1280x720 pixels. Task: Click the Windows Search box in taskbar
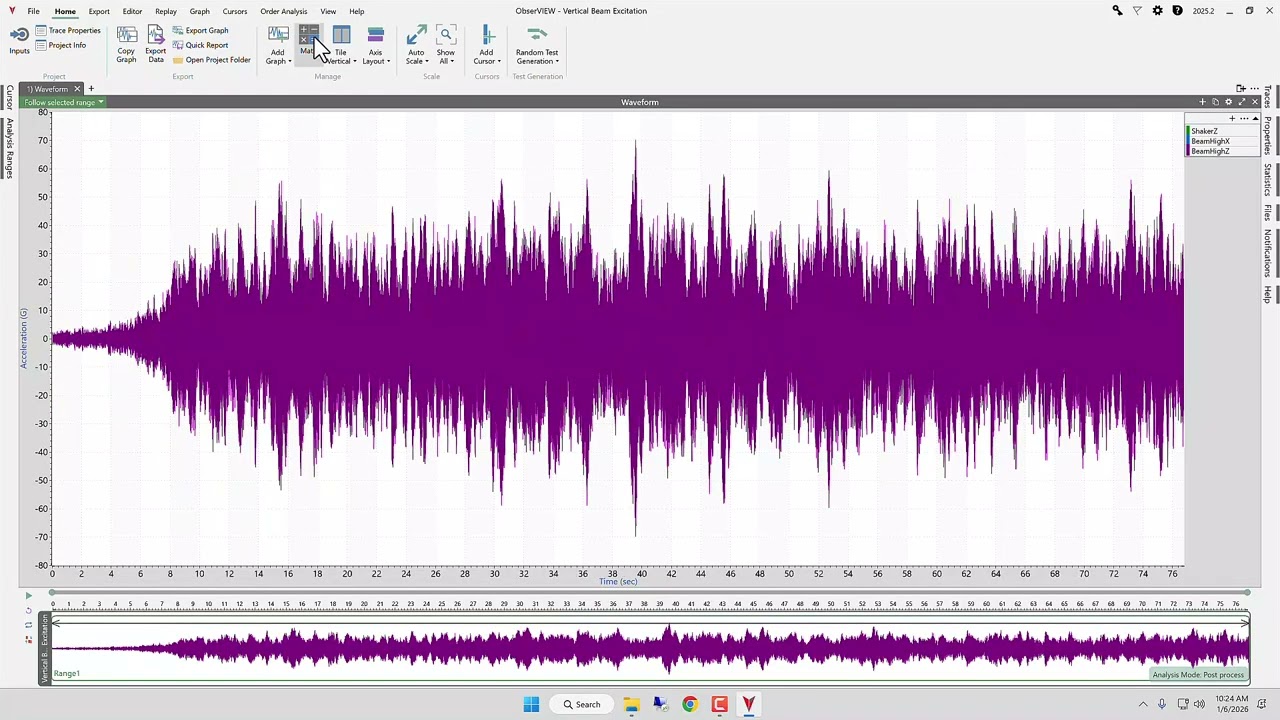coord(582,704)
